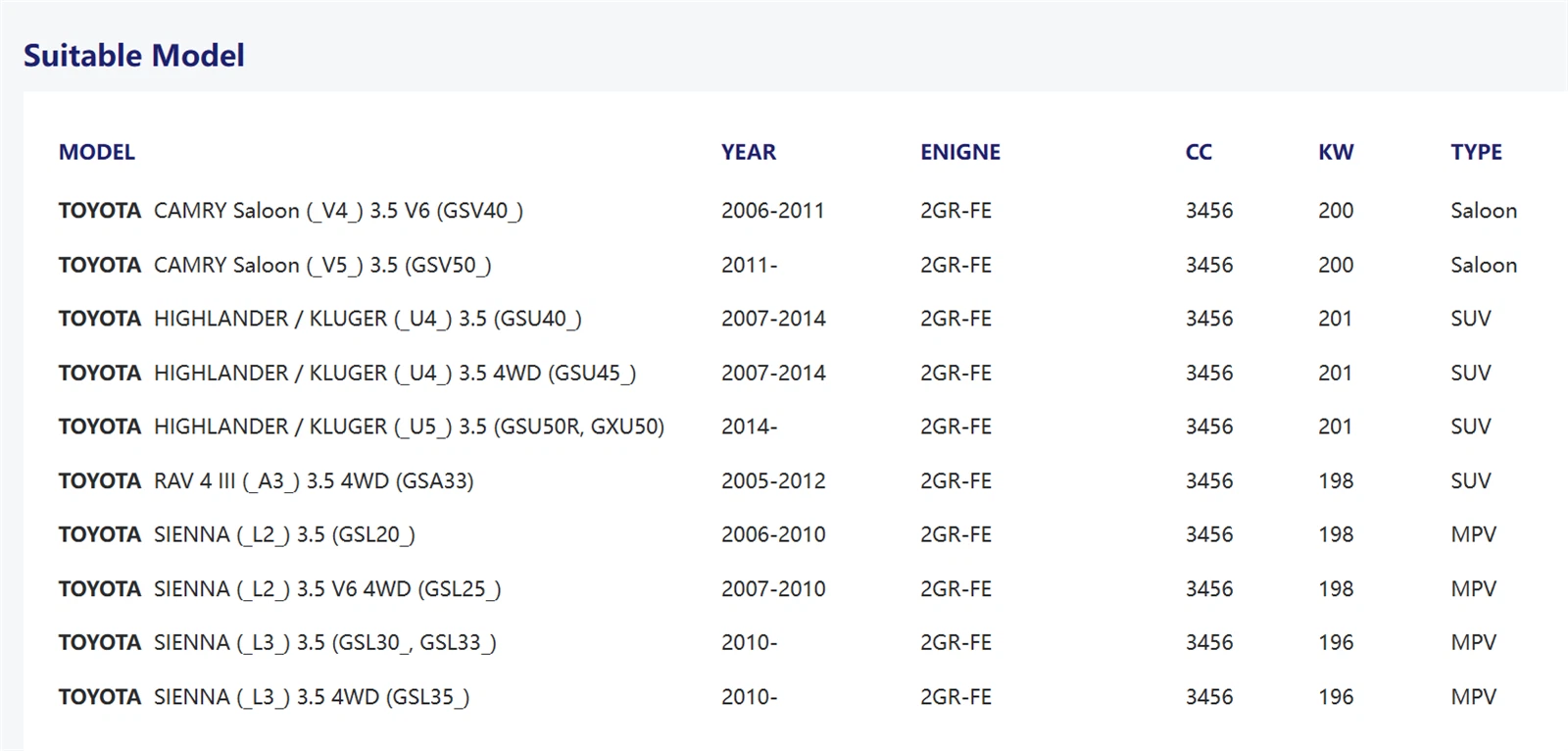This screenshot has height=751, width=1568.
Task: Select the SIENNA (_L3_) 3.5 4WD (GSL35_) model
Action: click(x=312, y=697)
